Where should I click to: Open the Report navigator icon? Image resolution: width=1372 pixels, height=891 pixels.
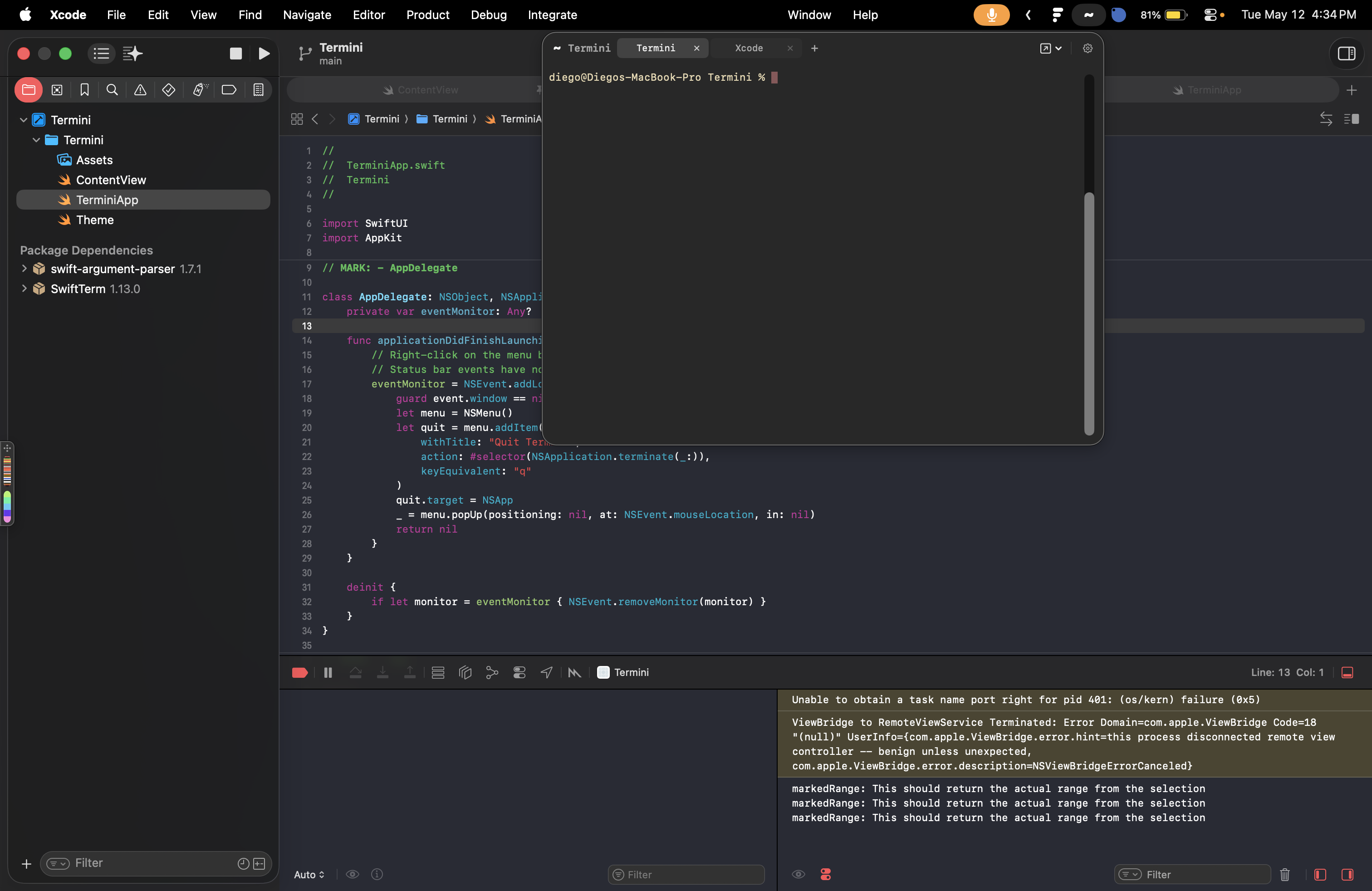pos(258,90)
